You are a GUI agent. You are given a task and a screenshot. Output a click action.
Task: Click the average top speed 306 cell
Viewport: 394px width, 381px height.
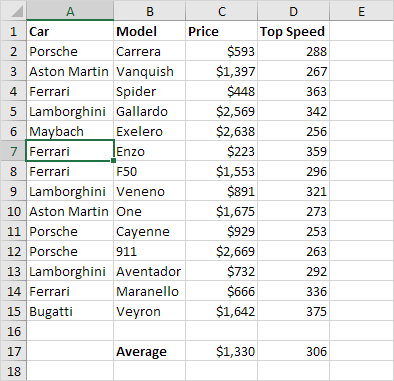(293, 351)
